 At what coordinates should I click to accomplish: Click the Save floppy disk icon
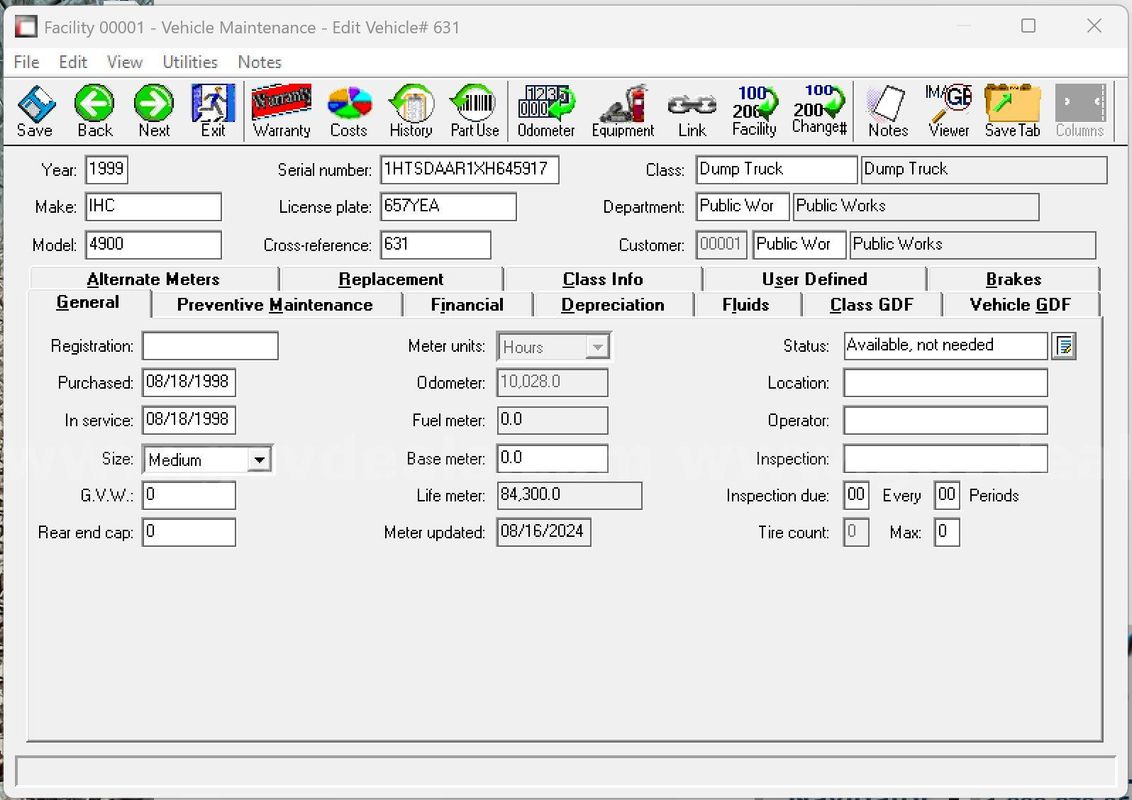pos(35,110)
